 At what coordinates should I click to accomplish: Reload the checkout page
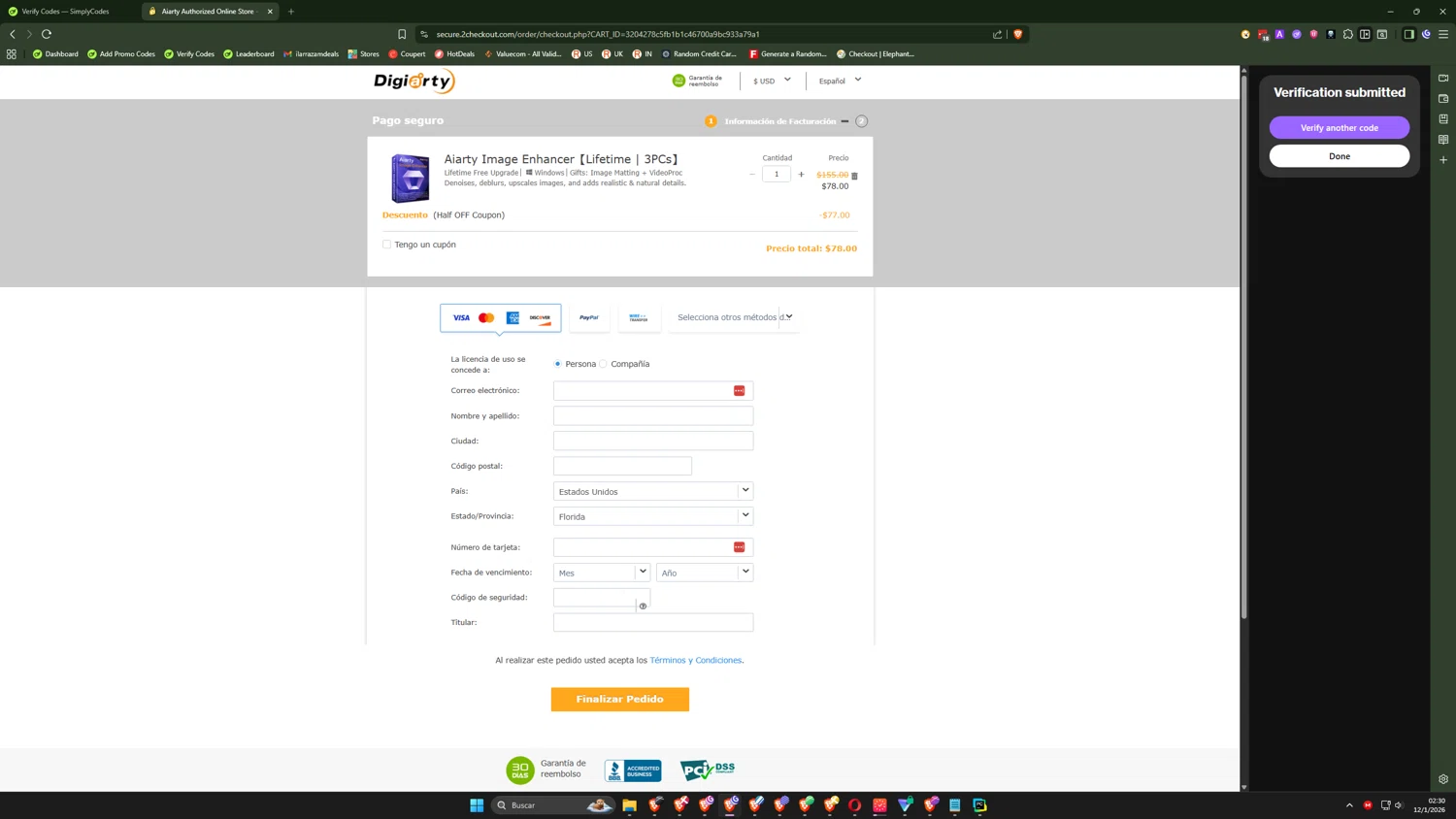(x=47, y=34)
